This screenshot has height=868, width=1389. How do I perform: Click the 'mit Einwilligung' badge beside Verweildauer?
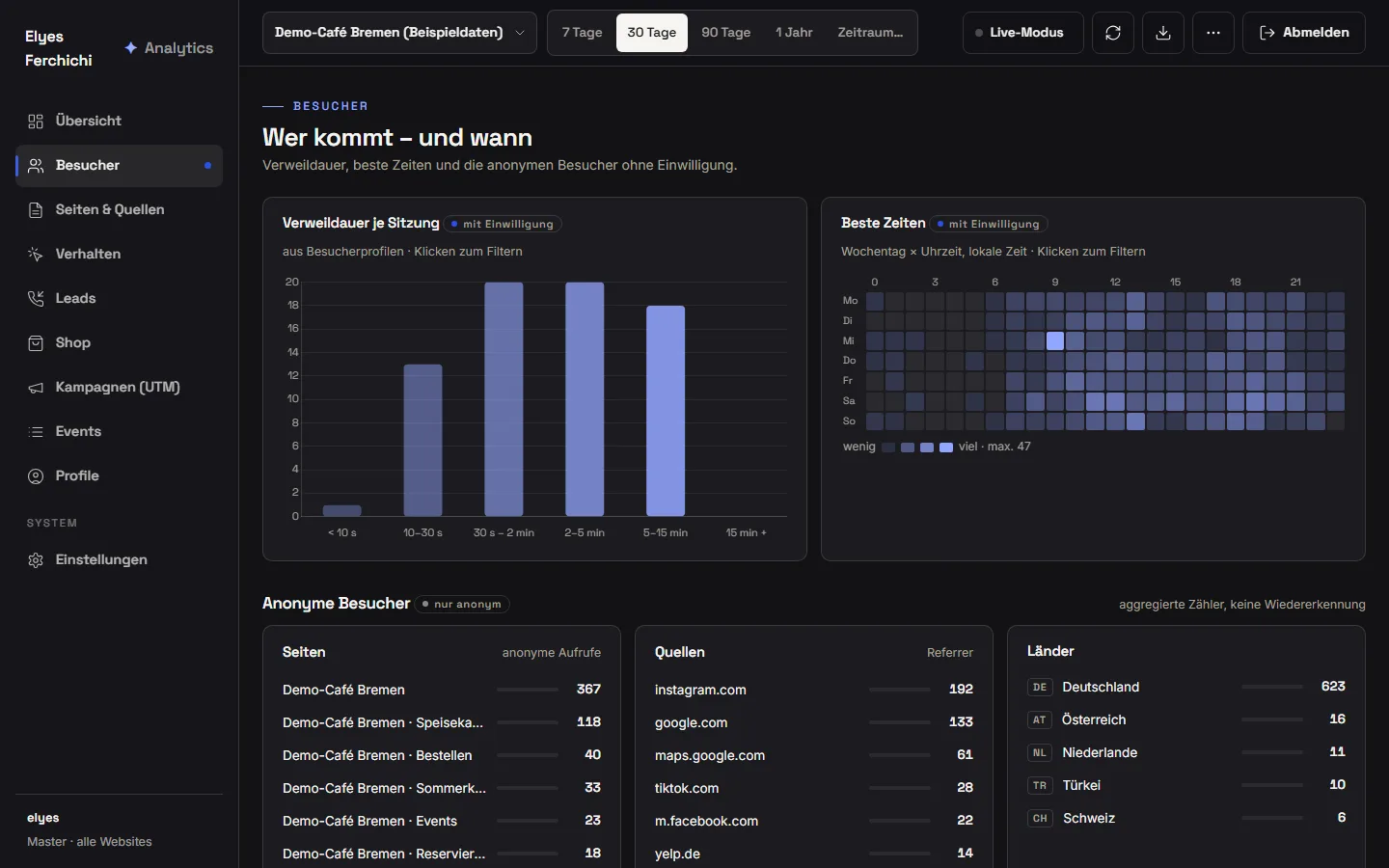(503, 224)
